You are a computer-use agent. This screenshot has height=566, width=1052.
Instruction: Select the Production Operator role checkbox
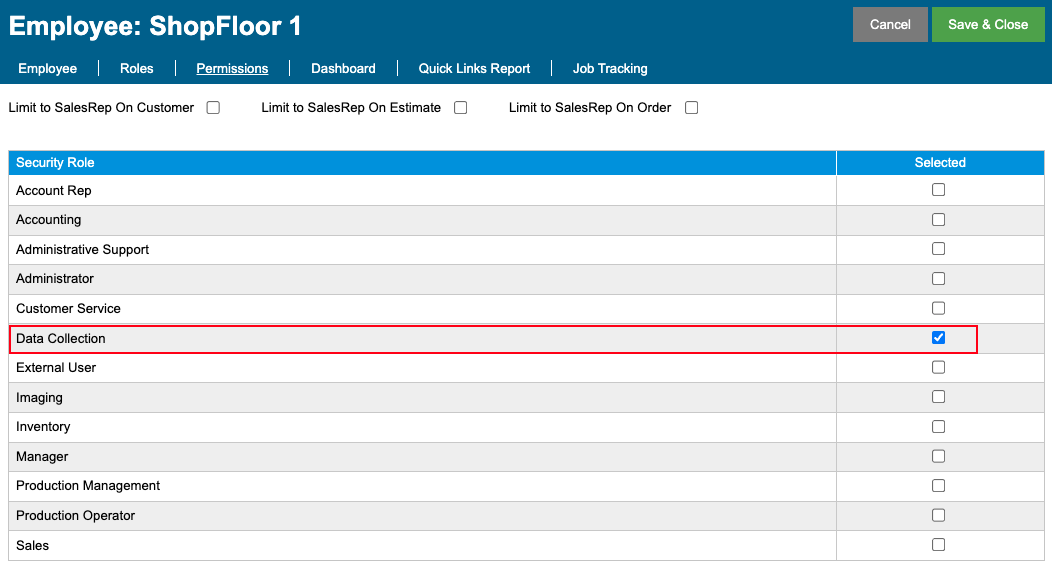[x=939, y=515]
